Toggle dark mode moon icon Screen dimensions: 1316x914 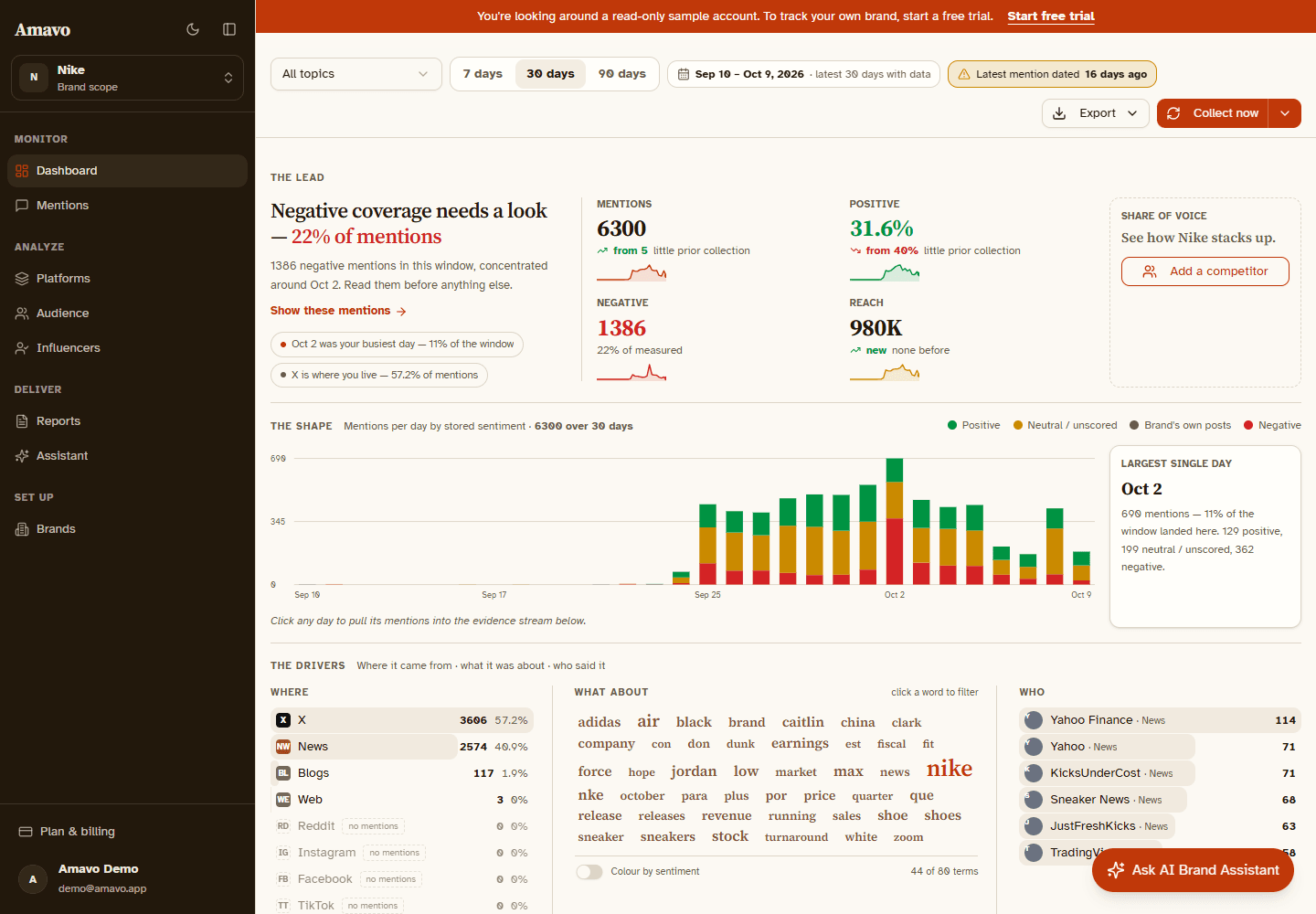click(x=193, y=29)
